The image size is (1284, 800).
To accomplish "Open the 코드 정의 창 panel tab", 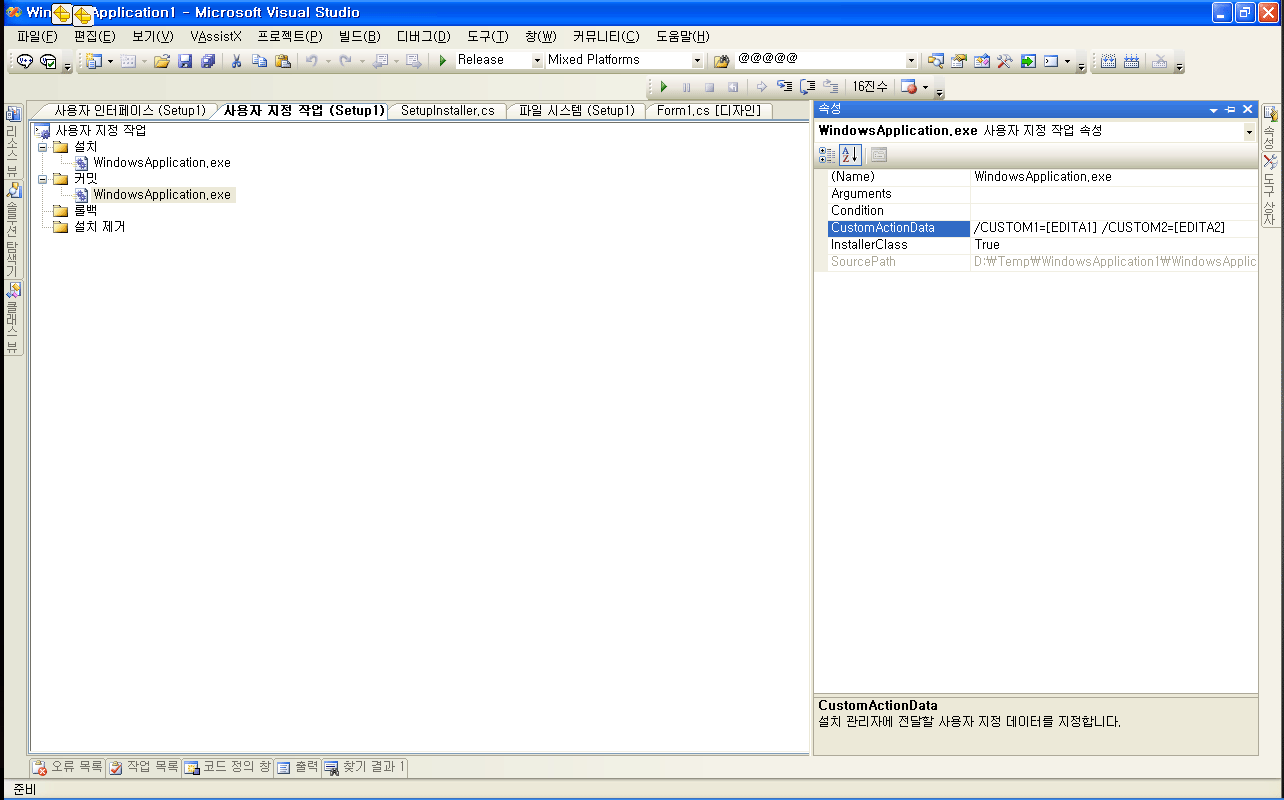I will click(x=227, y=767).
